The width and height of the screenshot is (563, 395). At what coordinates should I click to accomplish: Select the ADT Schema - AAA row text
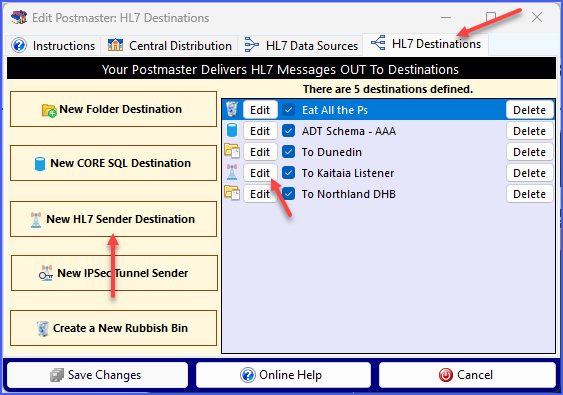coord(349,131)
